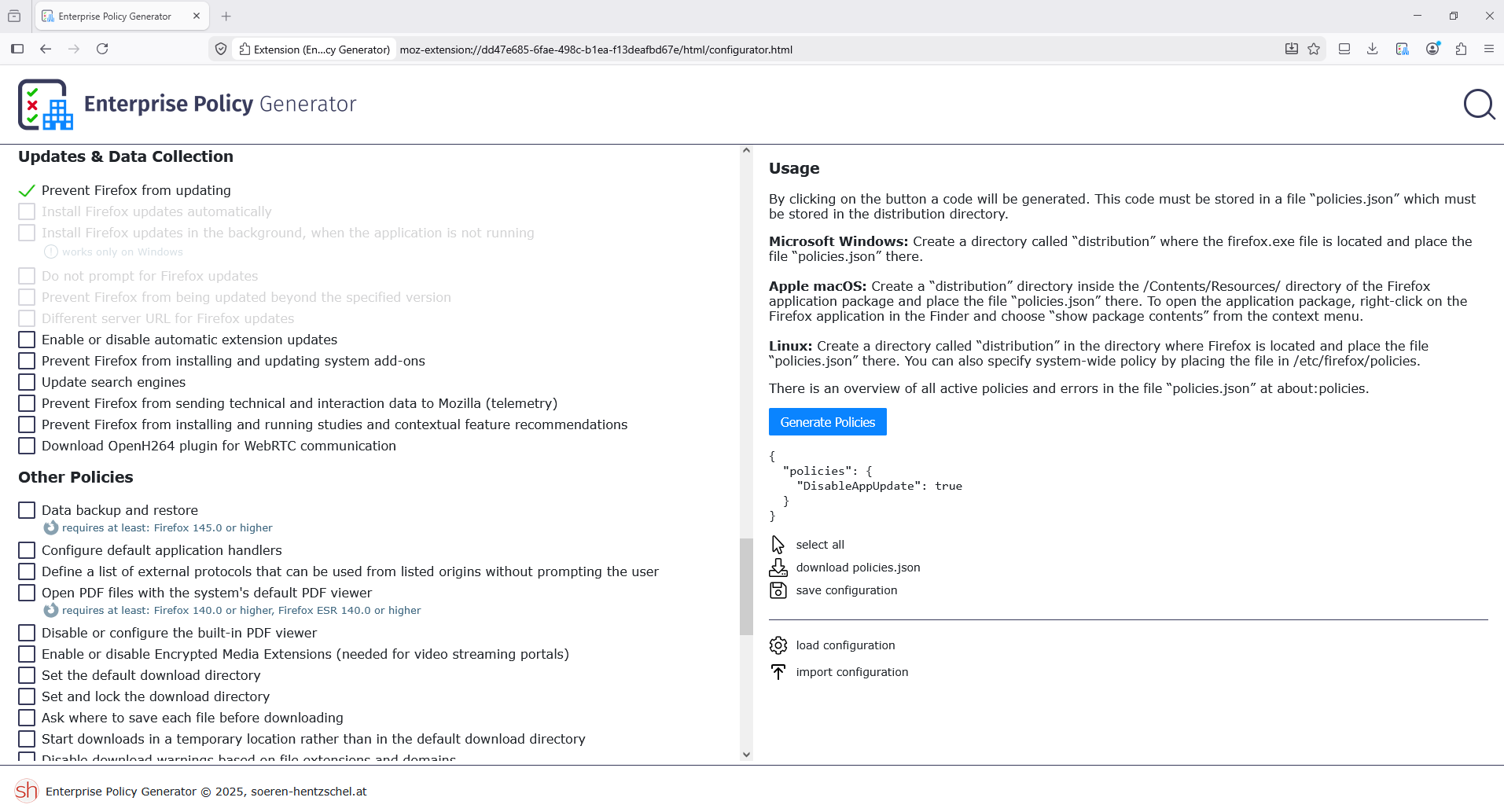Enable the Update search engines checkbox
The image size is (1504, 812).
pos(27,382)
